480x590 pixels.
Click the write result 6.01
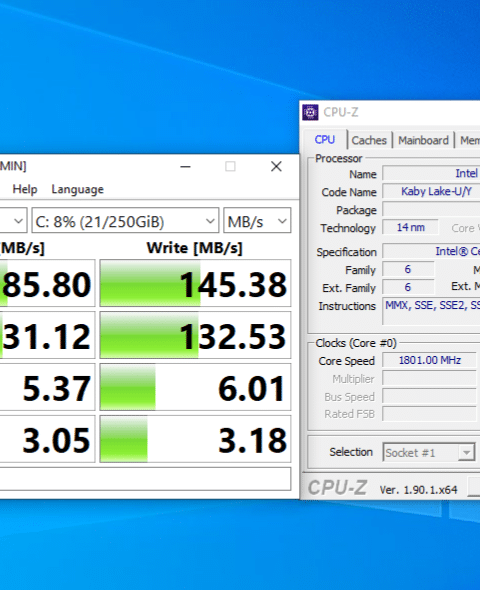pos(195,387)
